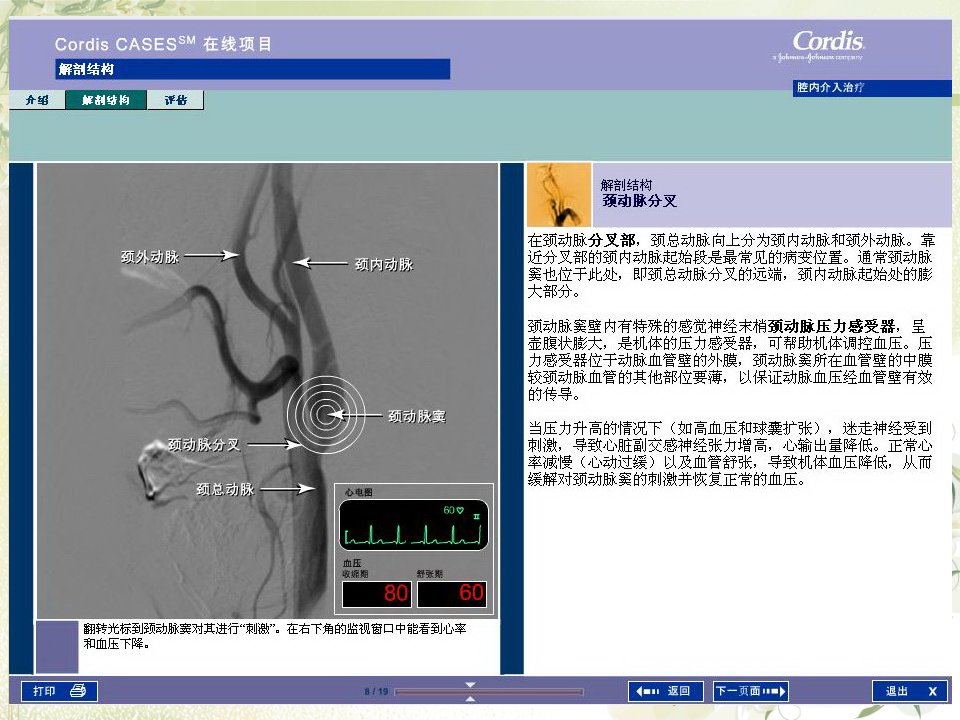Click the page counter 8 / 19
Screen dimensions: 960x720
pyautogui.click(x=376, y=691)
